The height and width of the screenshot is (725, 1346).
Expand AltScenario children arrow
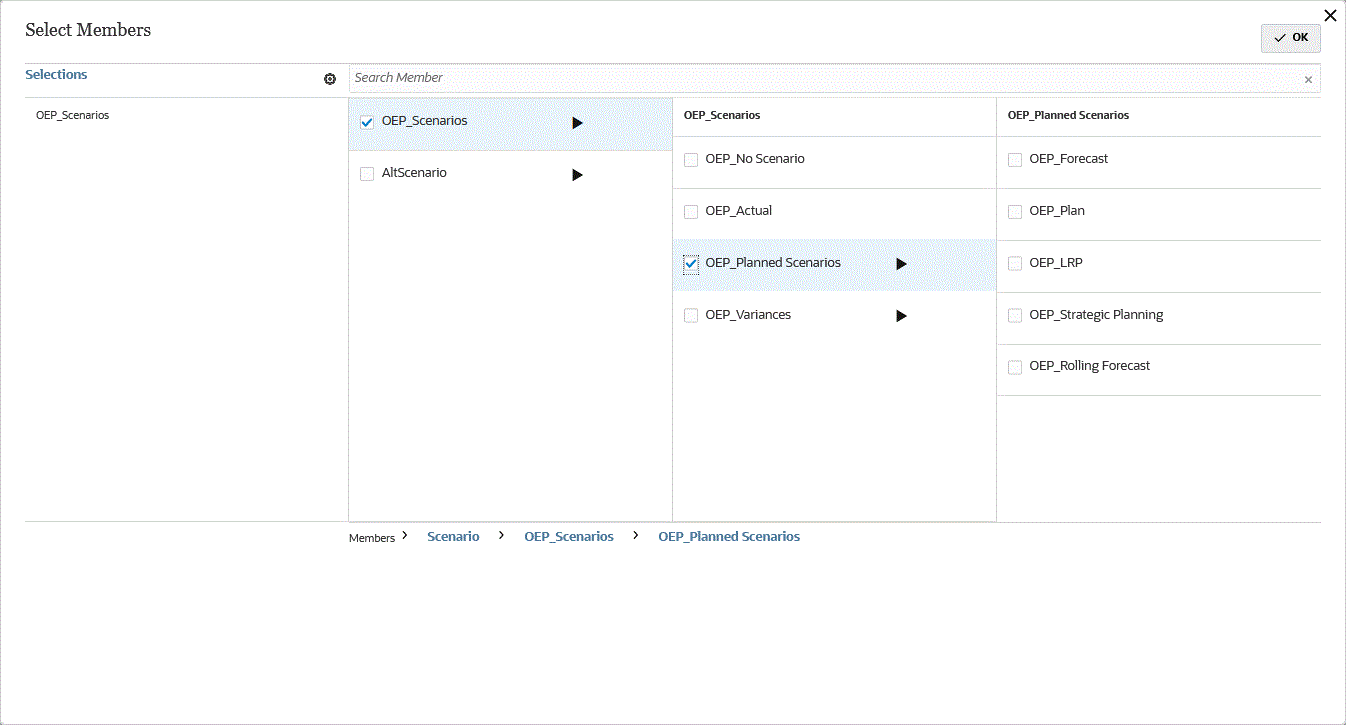(x=577, y=175)
